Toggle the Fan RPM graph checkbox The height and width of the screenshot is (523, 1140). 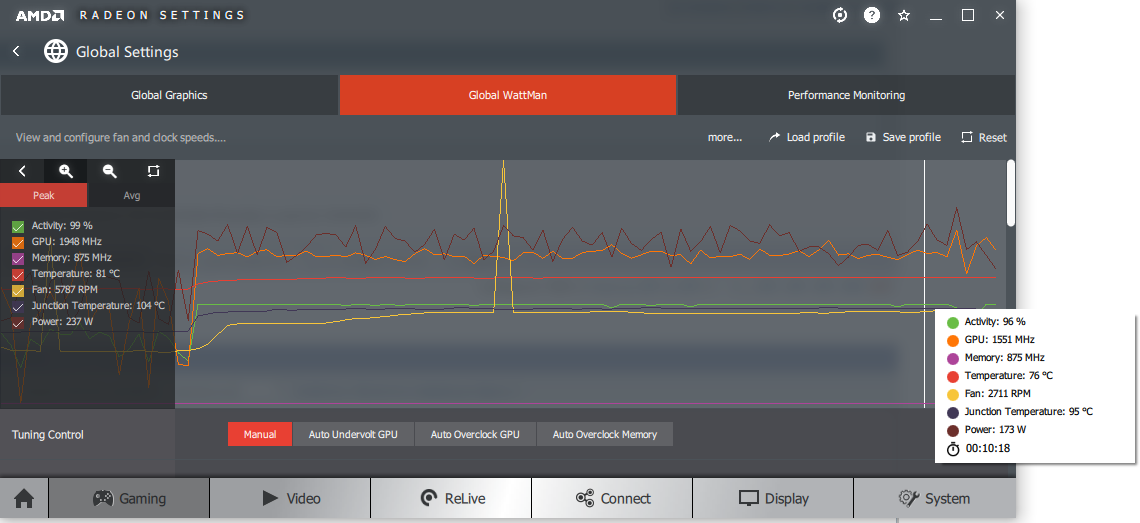tap(18, 290)
